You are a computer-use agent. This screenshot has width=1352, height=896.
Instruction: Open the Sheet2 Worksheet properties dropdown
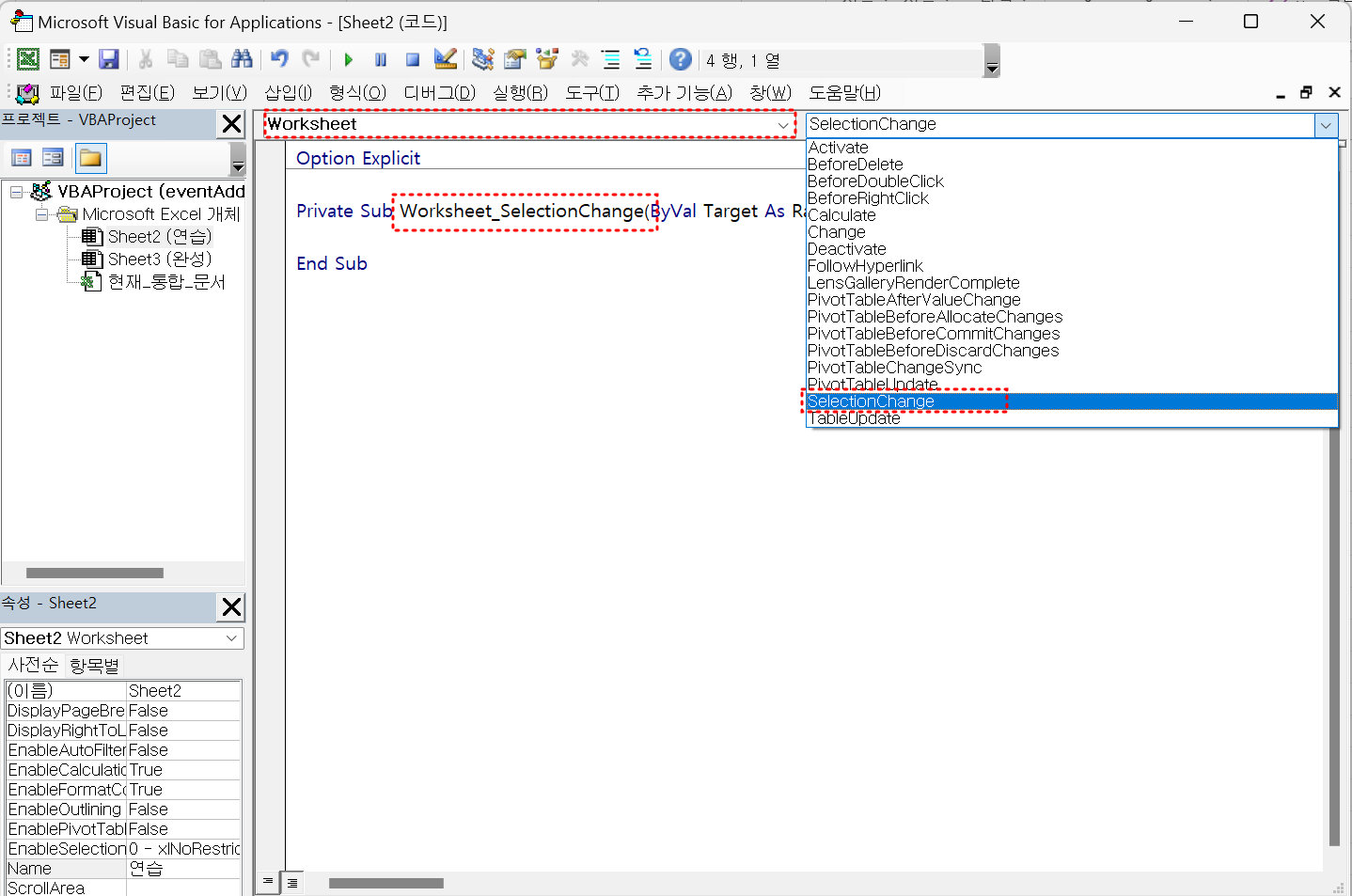(231, 638)
